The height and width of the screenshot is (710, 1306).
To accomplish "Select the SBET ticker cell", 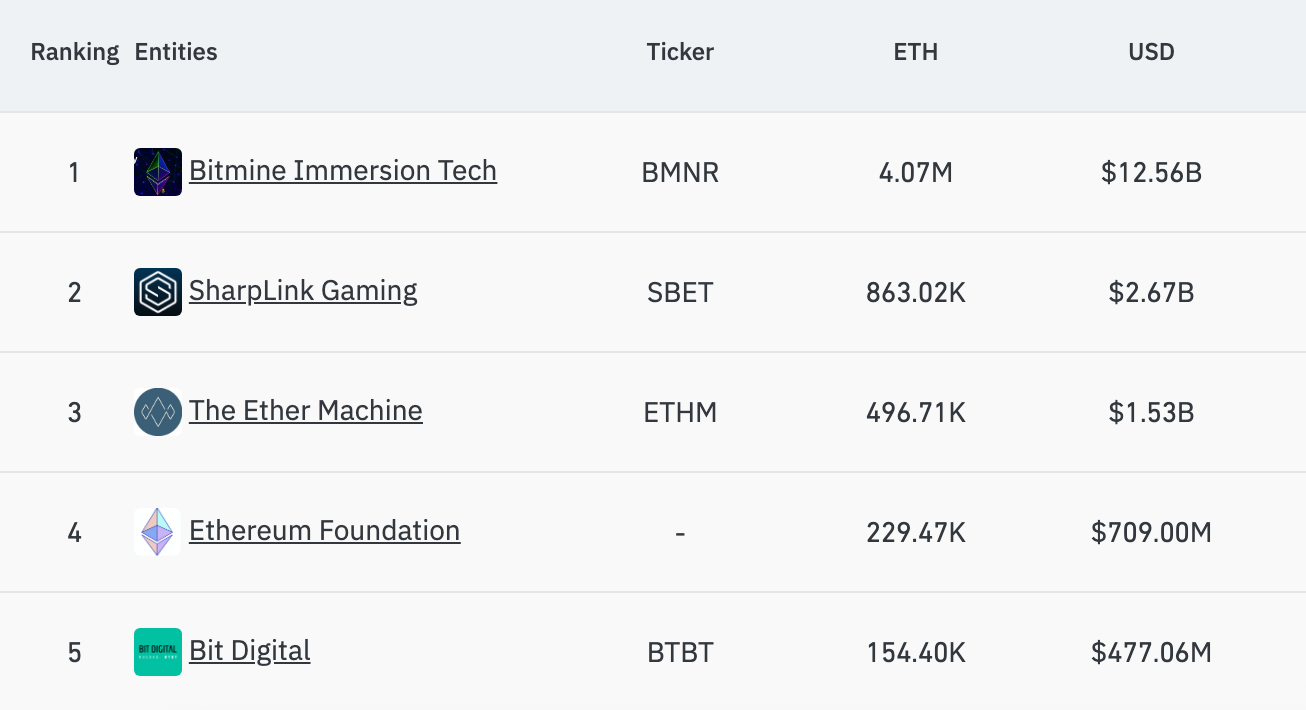I will coord(680,293).
